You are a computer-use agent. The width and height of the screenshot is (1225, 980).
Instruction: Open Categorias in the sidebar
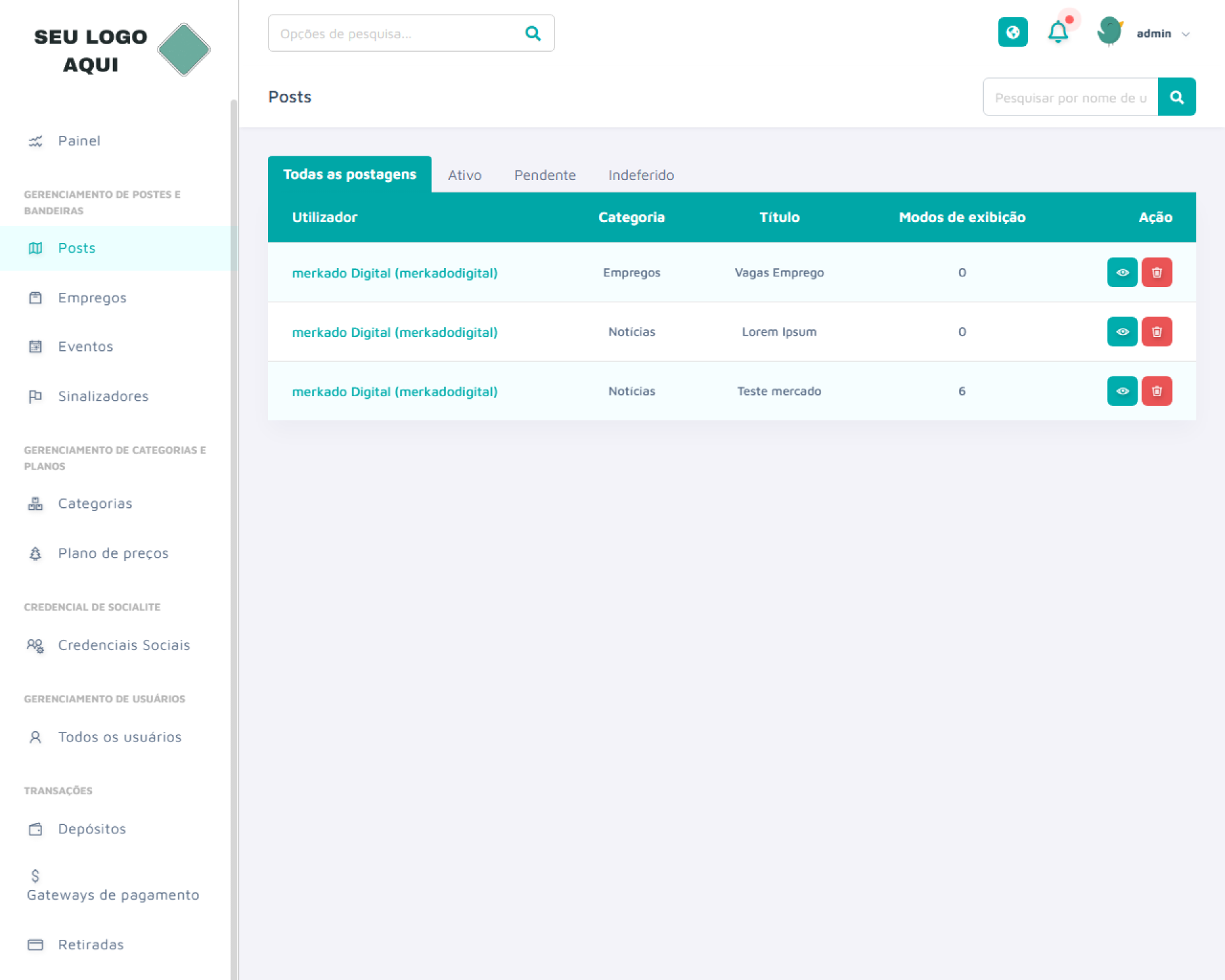pyautogui.click(x=95, y=503)
